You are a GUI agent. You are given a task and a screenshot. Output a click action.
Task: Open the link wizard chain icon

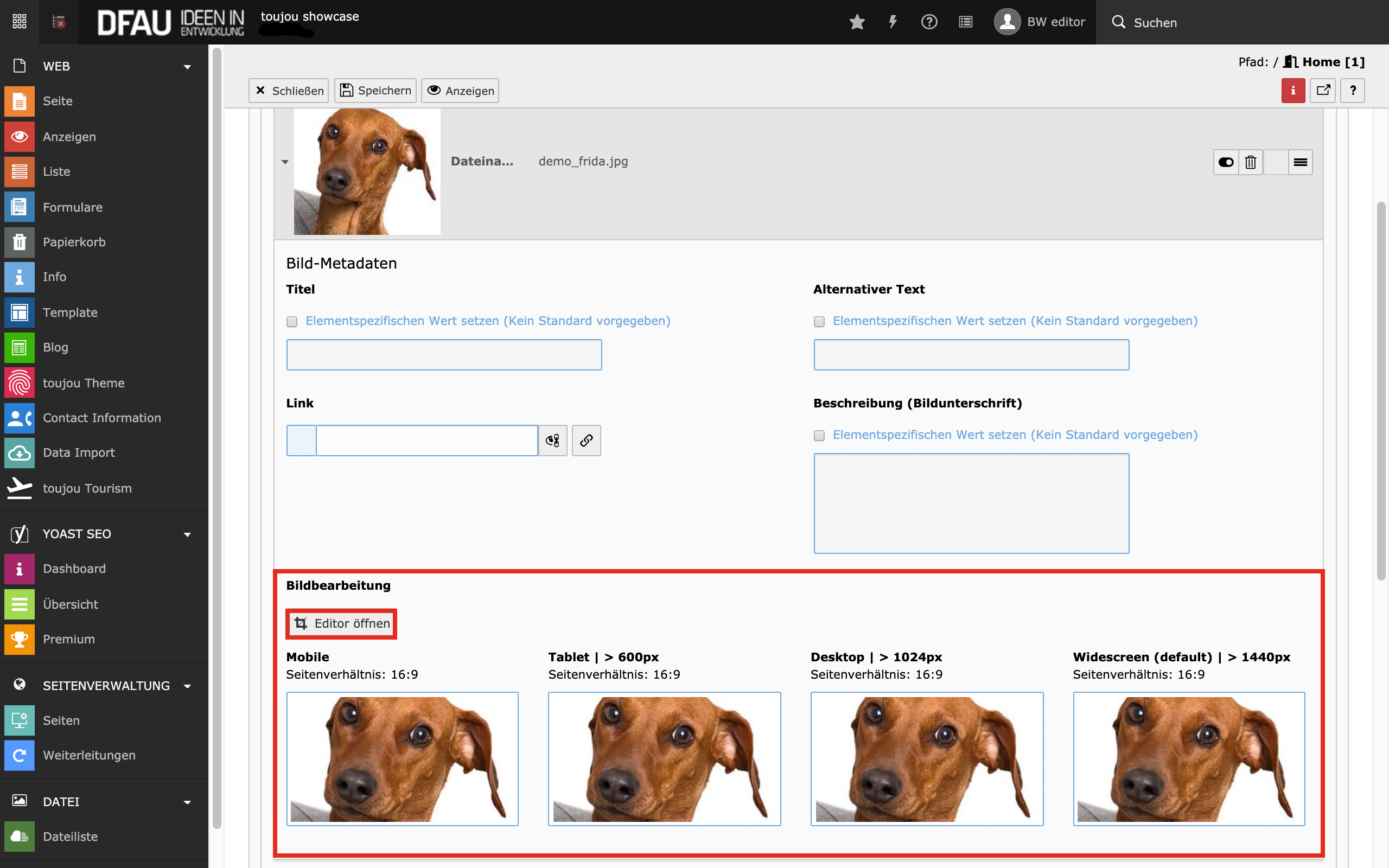coord(586,441)
